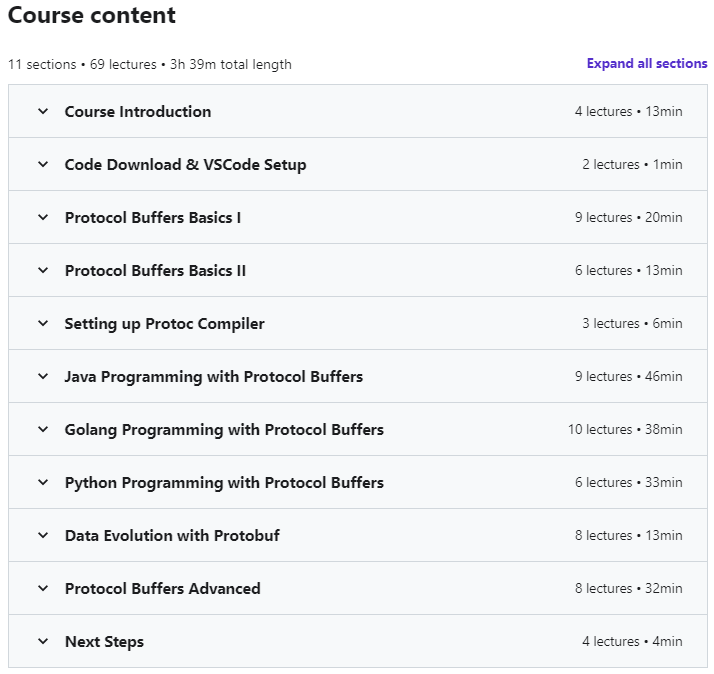
Task: Click chevron icon beside Protocol Buffers Basics II
Action: [x=43, y=270]
